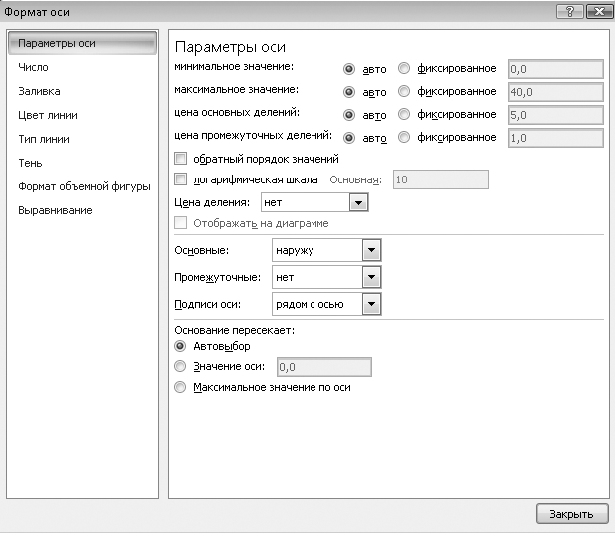This screenshot has height=533, width=615.
Task: Go to Цвет линии section
Action: tap(48, 115)
